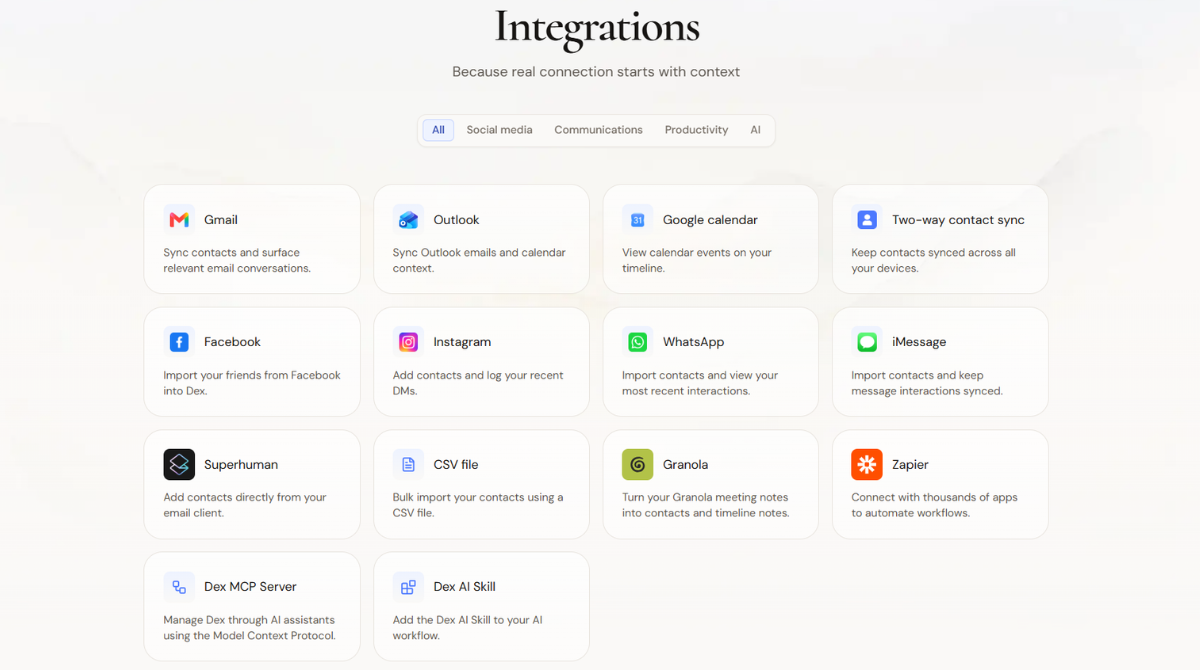Click the Zapier asterisk icon
Screen dimensions: 1200x670
point(867,465)
